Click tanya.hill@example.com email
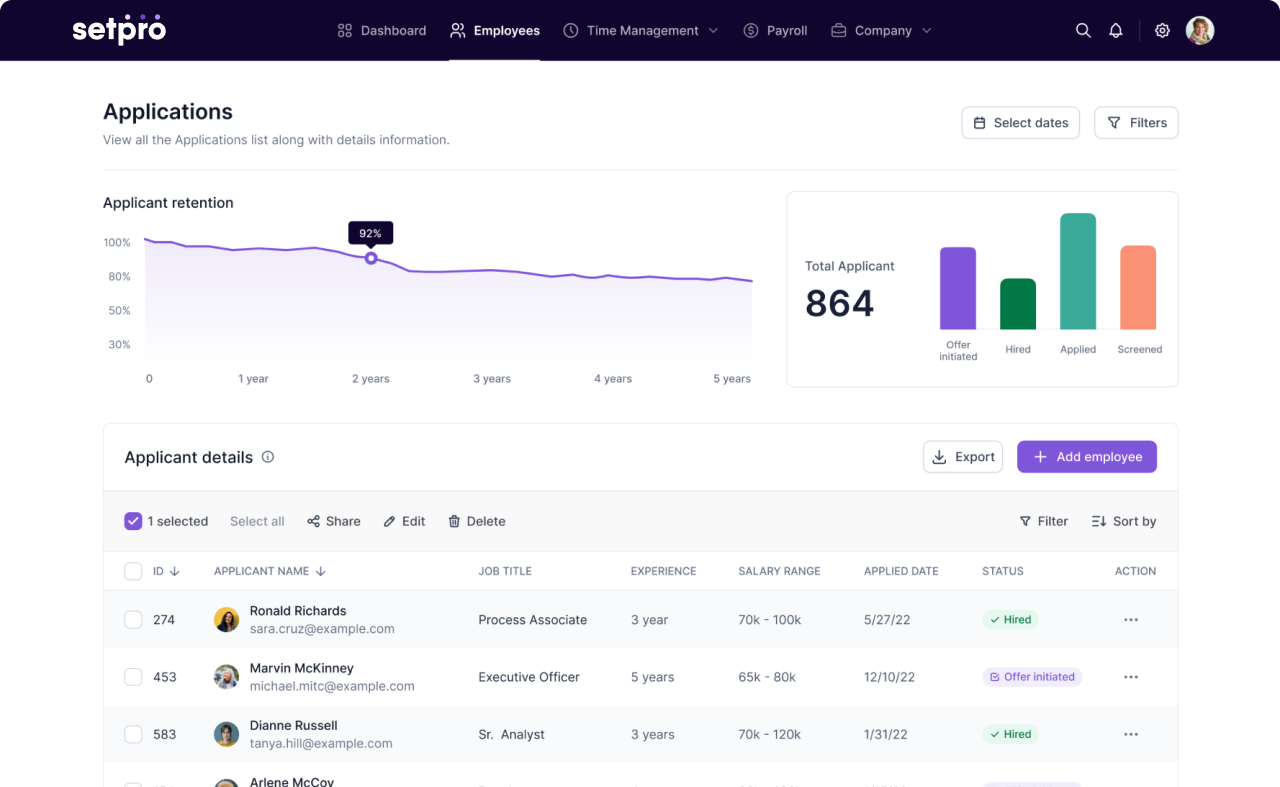The height and width of the screenshot is (787, 1280). tap(321, 743)
